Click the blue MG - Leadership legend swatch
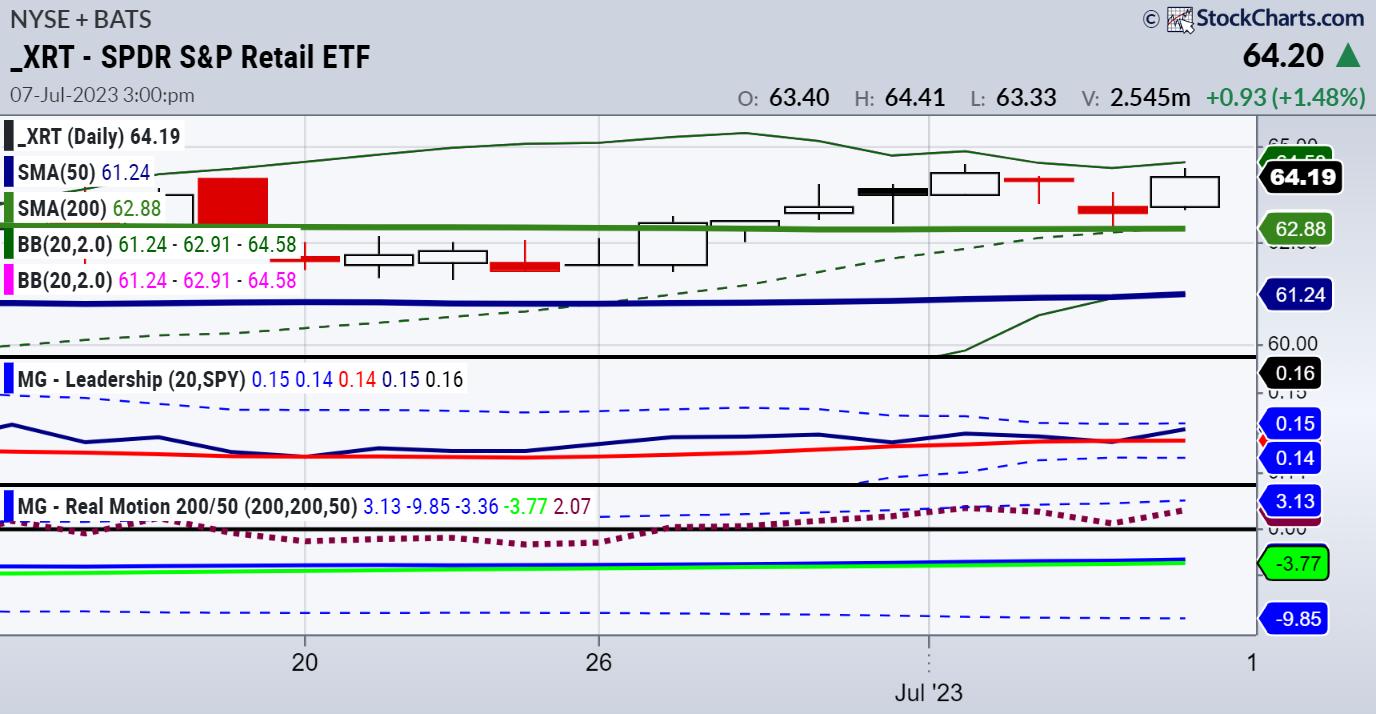This screenshot has height=714, width=1376. (x=8, y=379)
